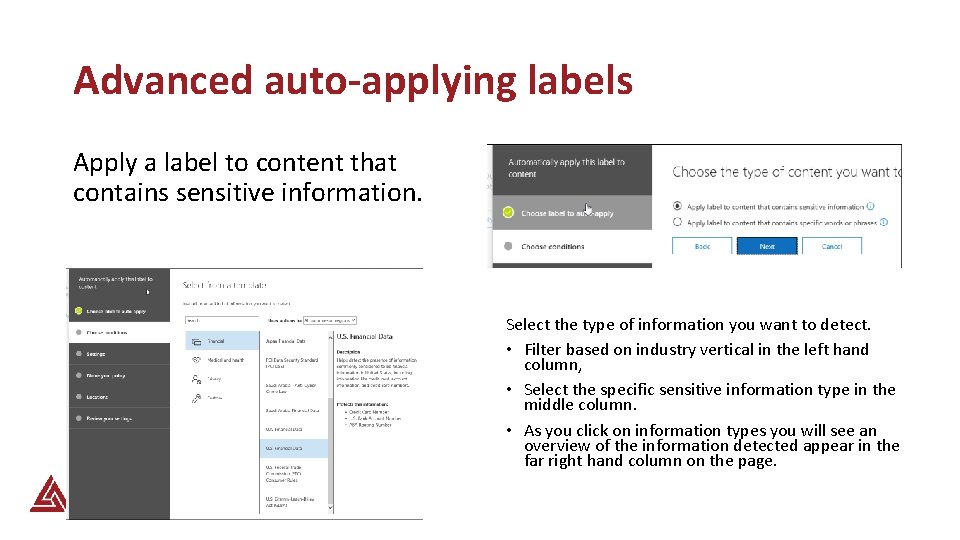Image resolution: width=960 pixels, height=540 pixels.
Task: Click the 'ABA Routing Number' bullet
Action: (370, 424)
